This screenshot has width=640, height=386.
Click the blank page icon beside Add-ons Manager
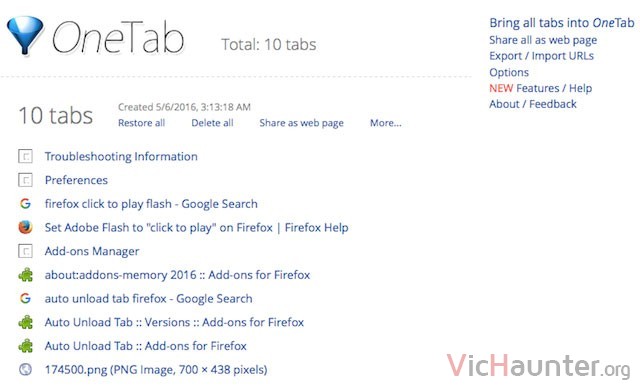[x=25, y=251]
